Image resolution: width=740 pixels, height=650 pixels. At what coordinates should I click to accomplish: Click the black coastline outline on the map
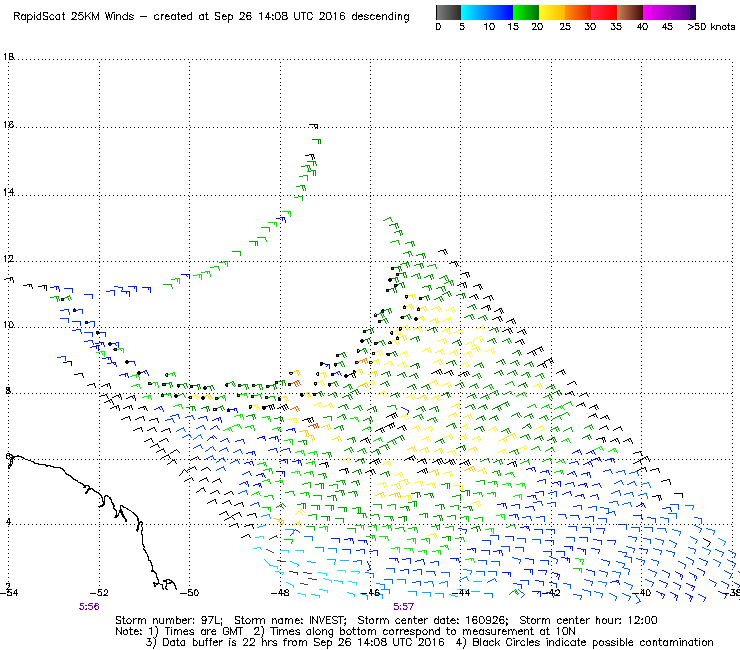[x=106, y=499]
